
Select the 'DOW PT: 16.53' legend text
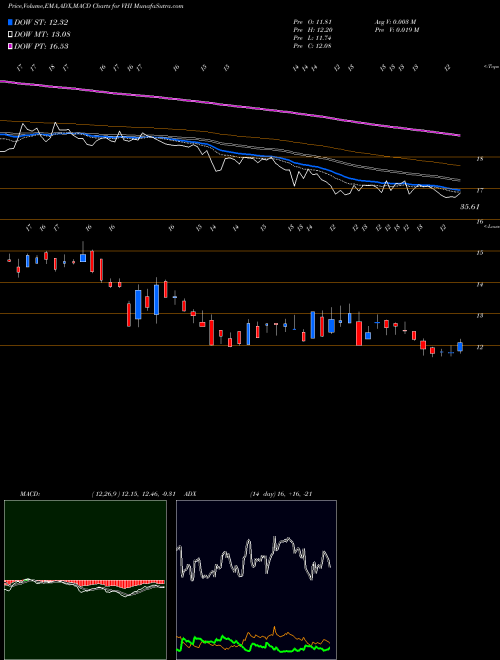click(x=41, y=46)
